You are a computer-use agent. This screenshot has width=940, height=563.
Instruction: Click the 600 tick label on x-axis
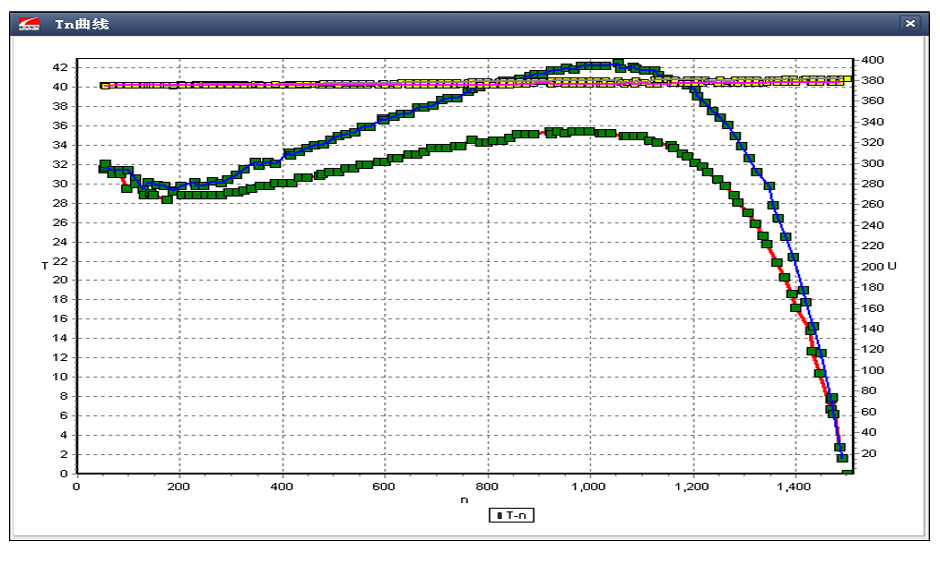coord(384,487)
